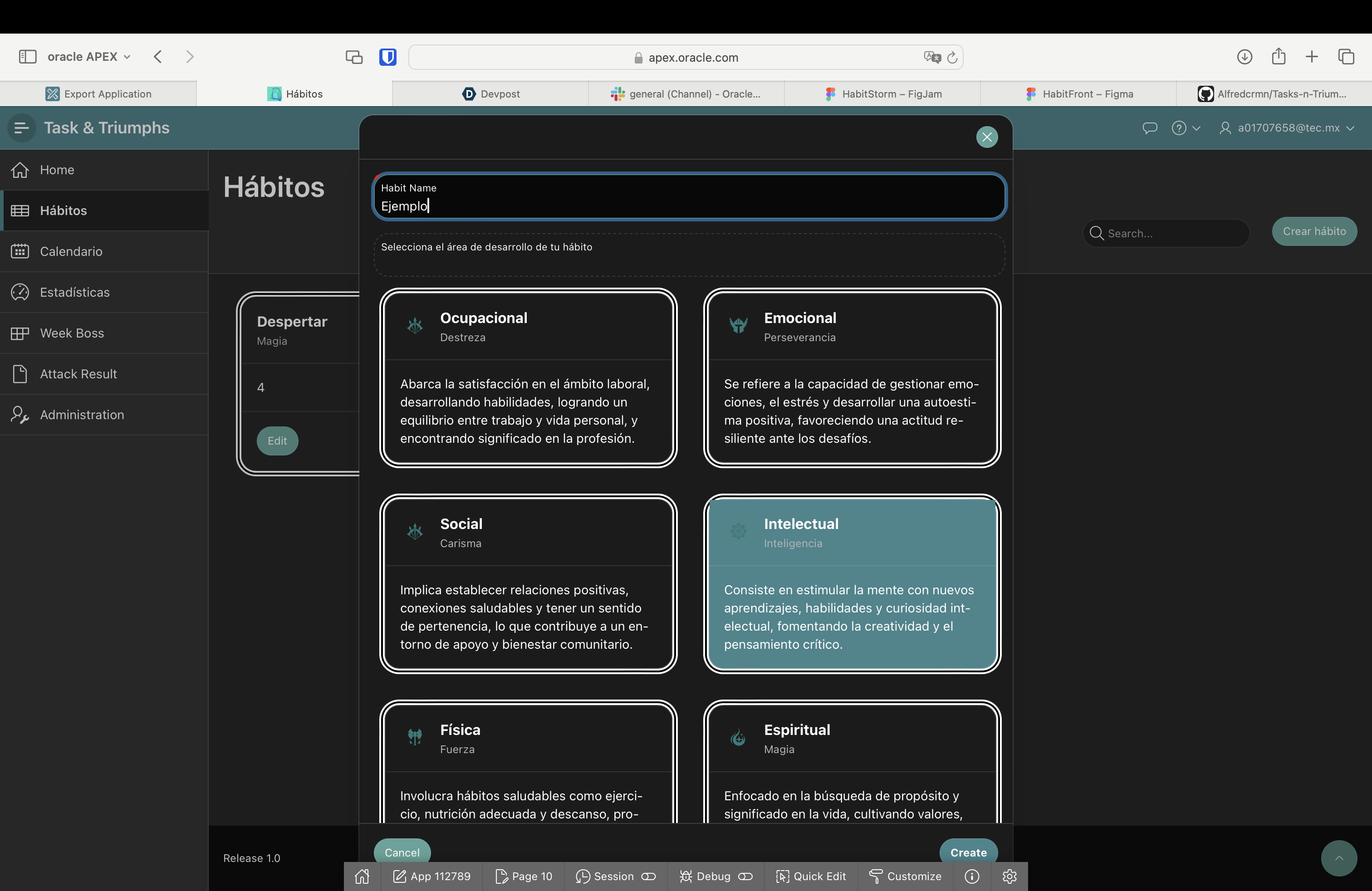Click the Bitwarden shield extension icon
Image resolution: width=1372 pixels, height=891 pixels.
point(387,56)
